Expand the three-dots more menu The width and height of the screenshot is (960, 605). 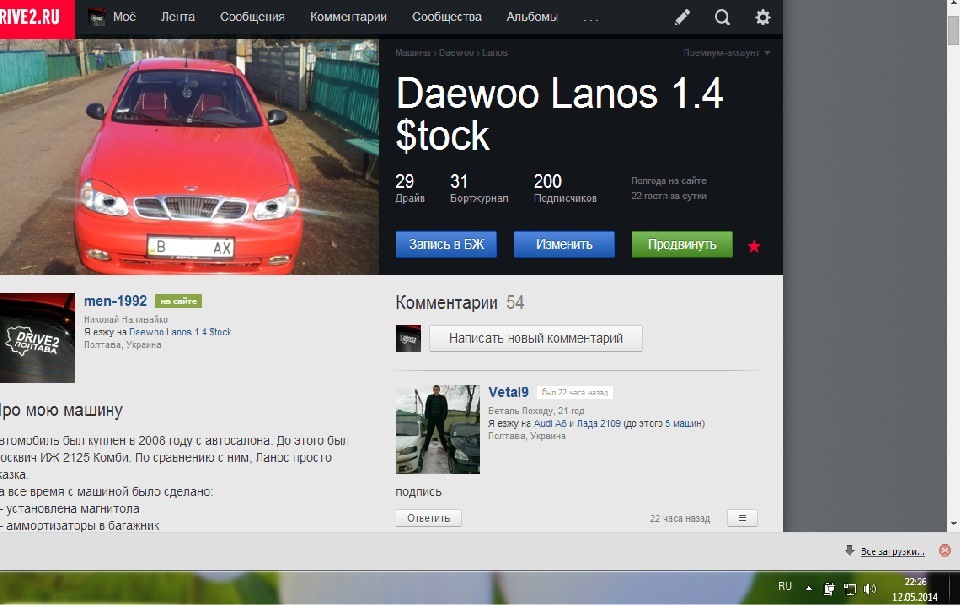590,20
